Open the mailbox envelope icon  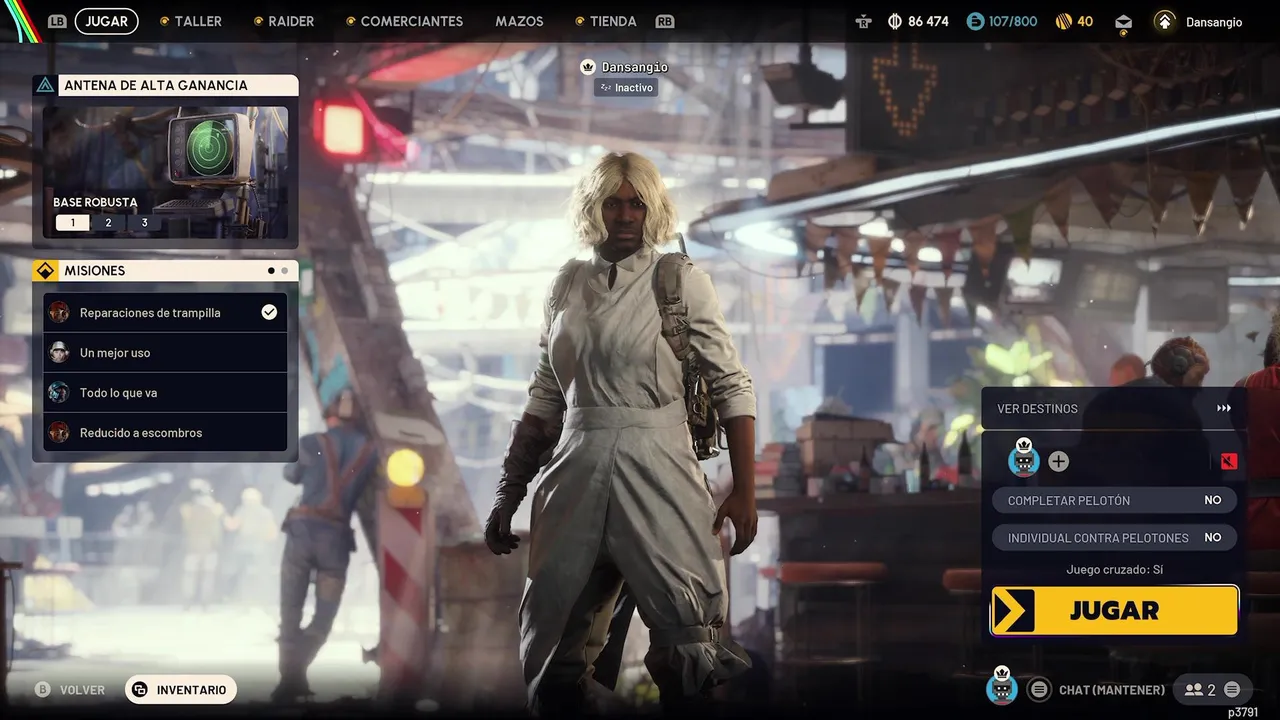(1124, 22)
